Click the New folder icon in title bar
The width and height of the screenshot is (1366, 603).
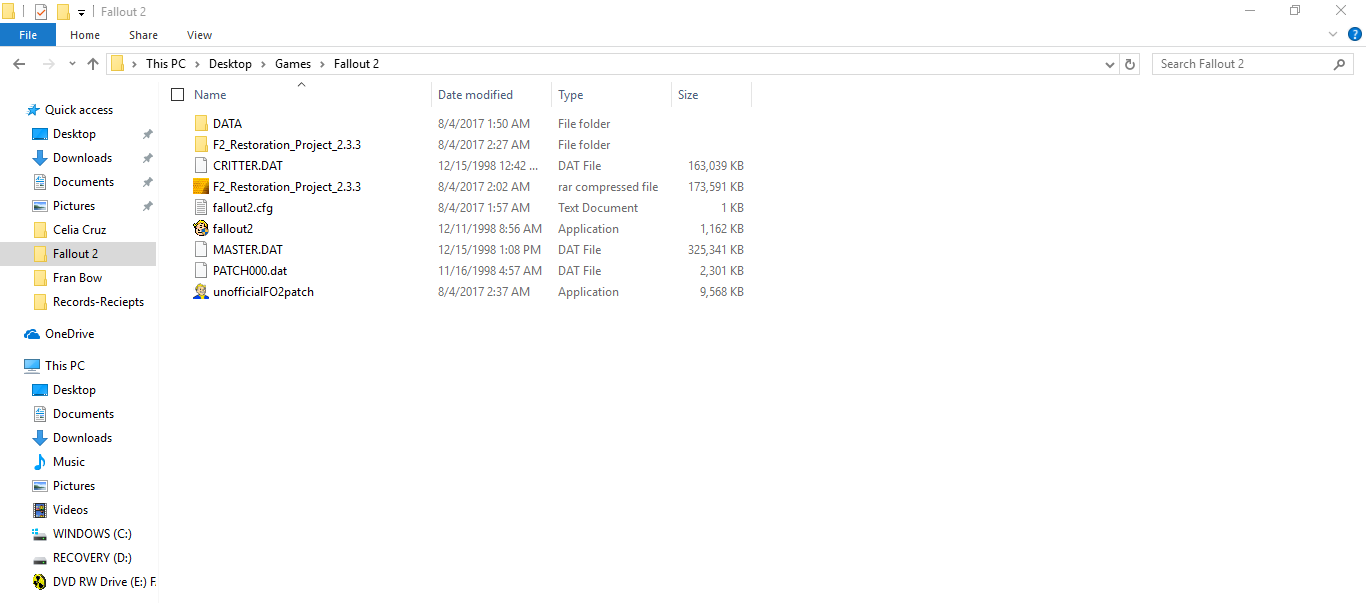tap(63, 12)
